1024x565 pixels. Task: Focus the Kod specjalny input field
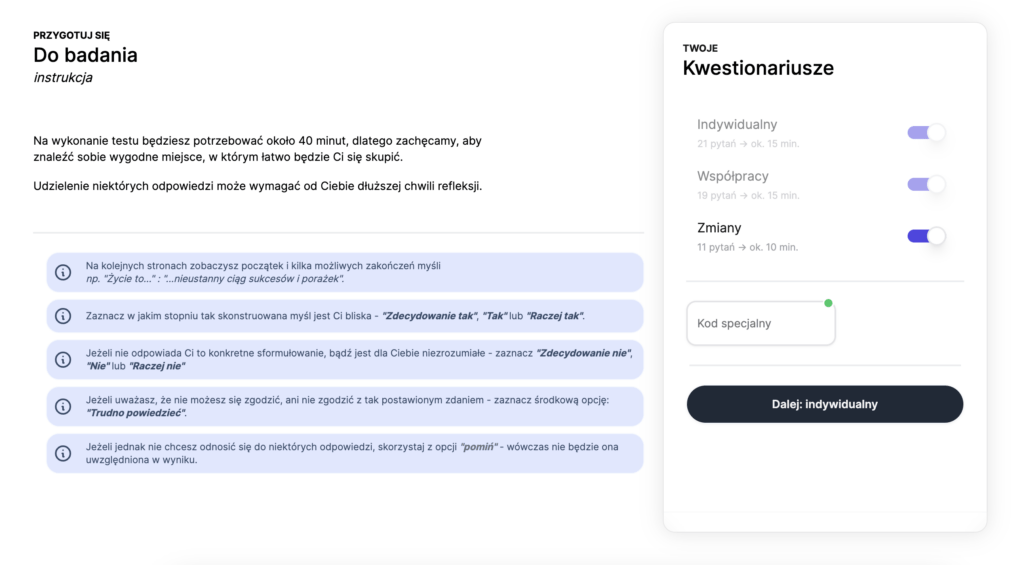coord(761,323)
